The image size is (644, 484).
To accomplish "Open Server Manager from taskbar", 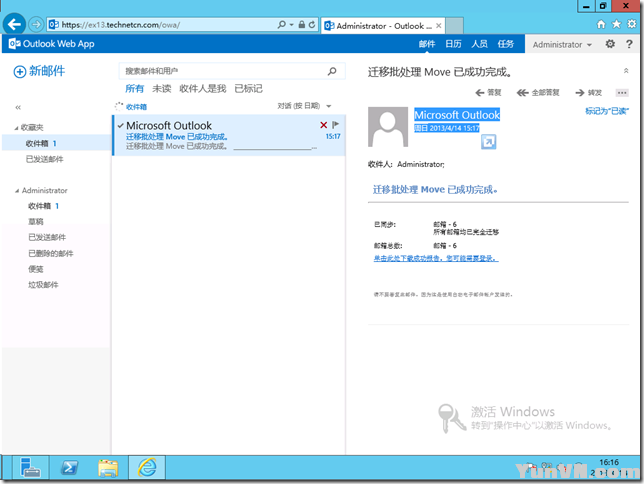I will (x=30, y=468).
